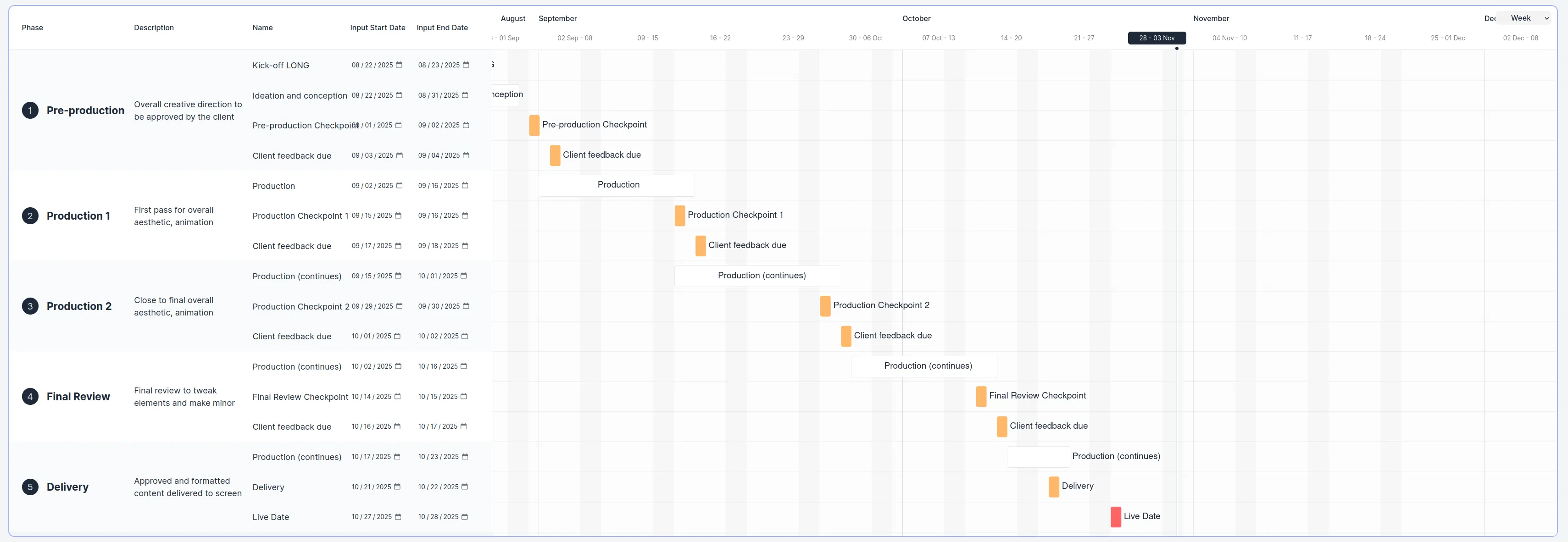The height and width of the screenshot is (542, 1568).
Task: Click calendar icon next to Live Date start date
Action: click(x=399, y=516)
